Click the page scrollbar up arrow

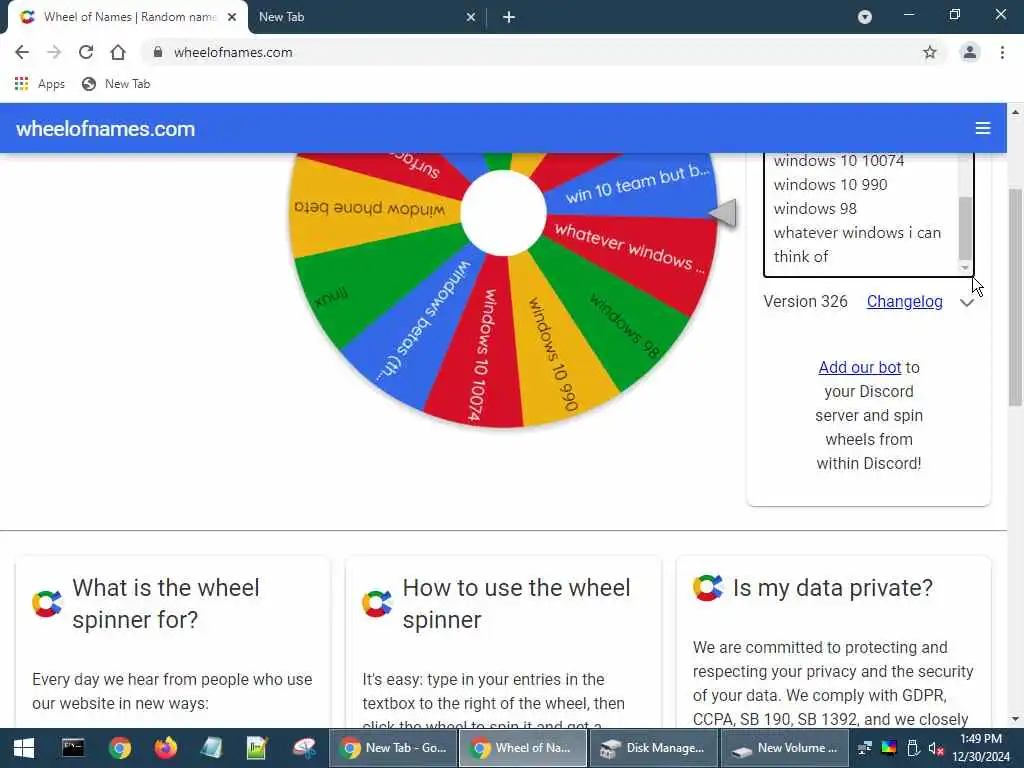(x=1015, y=112)
